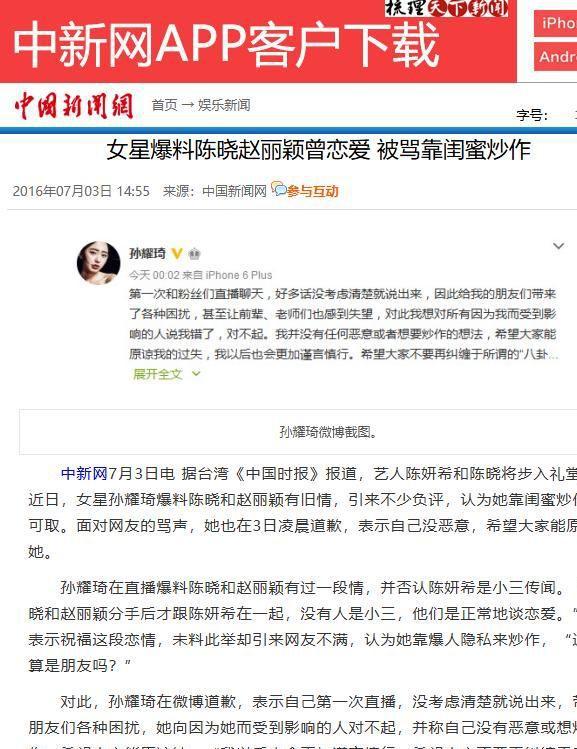Click the 孙耀琦 username in the Weibo post
577x749 pixels.
click(x=147, y=253)
